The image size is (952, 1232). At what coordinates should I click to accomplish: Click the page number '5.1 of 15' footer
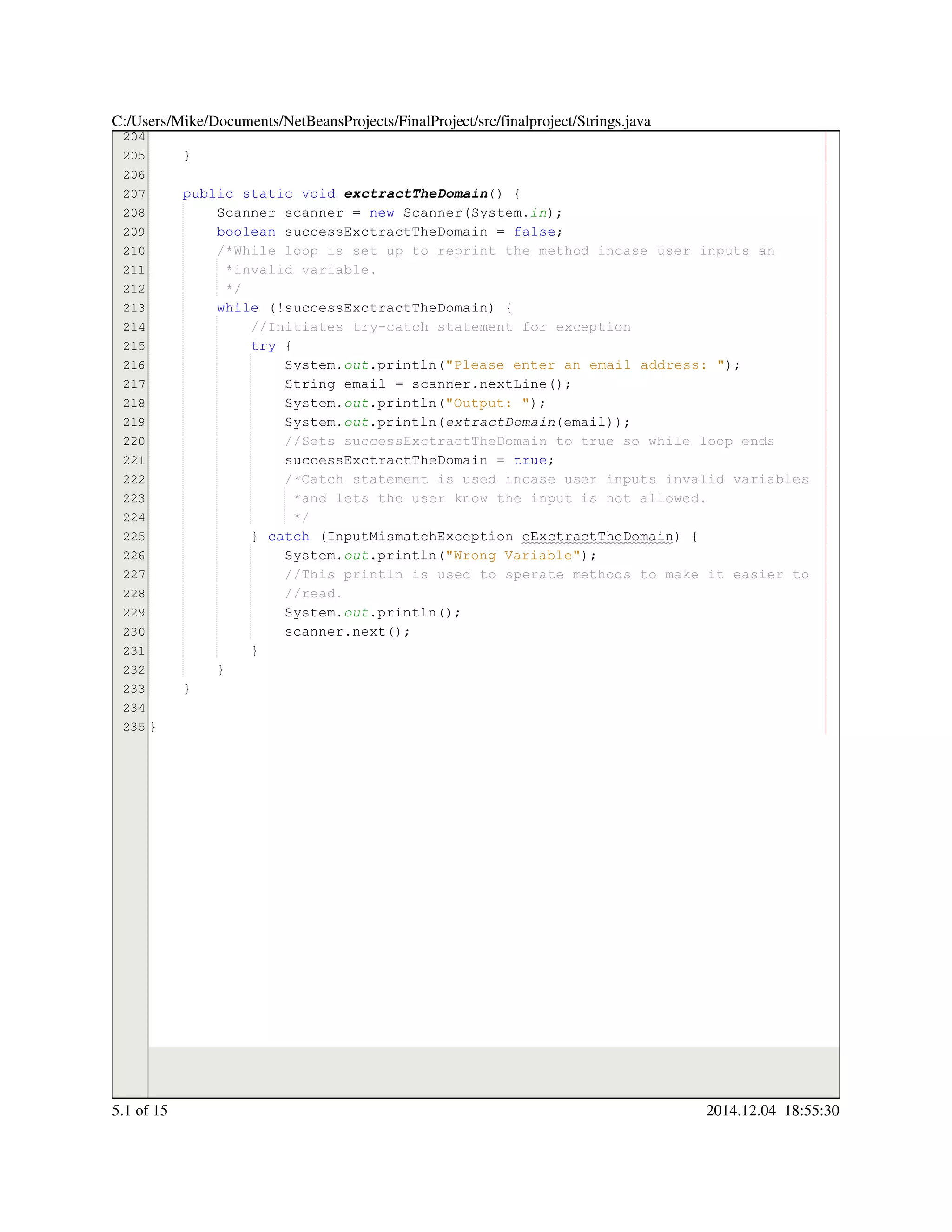click(139, 1110)
